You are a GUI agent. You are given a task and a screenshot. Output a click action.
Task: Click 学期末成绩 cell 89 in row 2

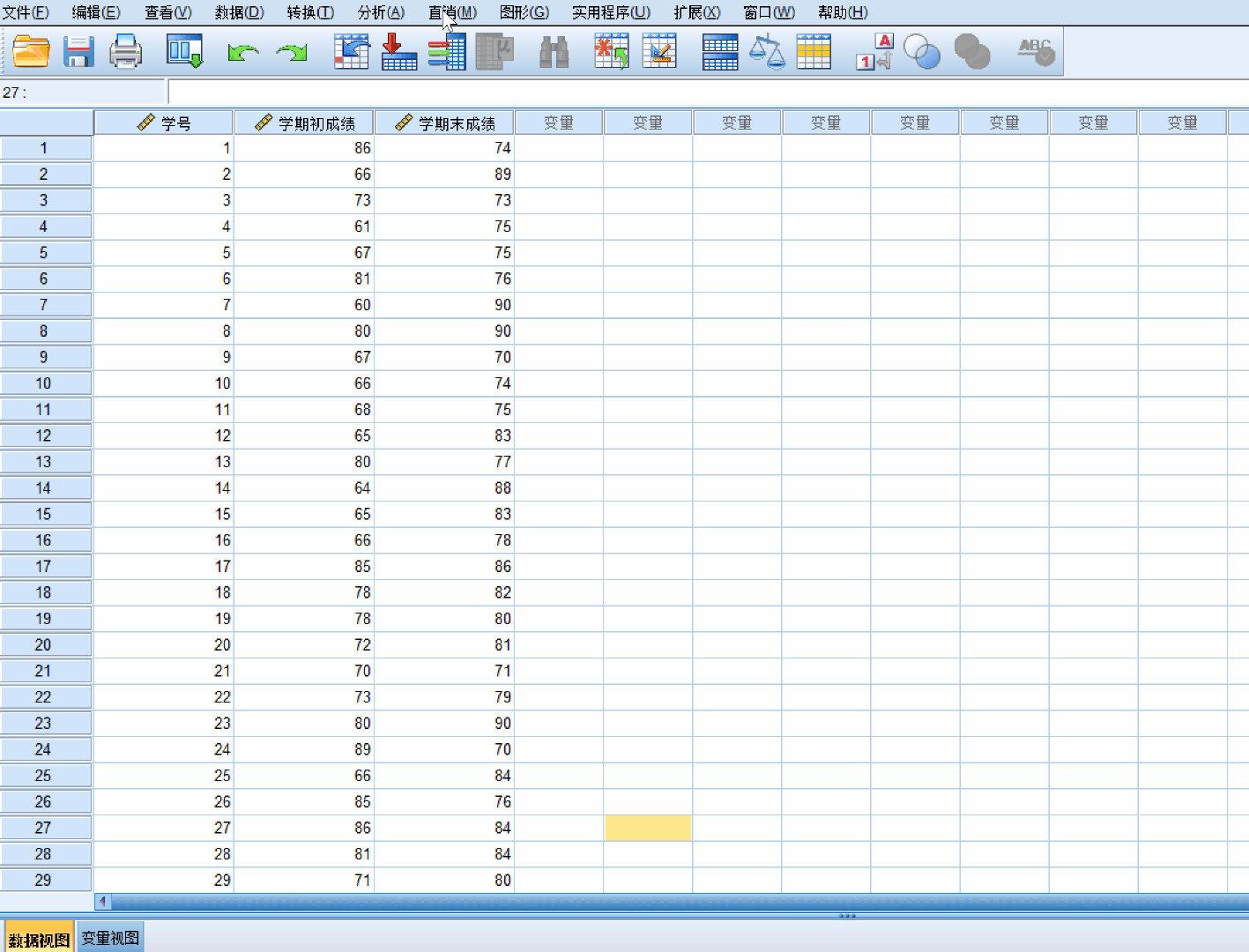point(444,175)
